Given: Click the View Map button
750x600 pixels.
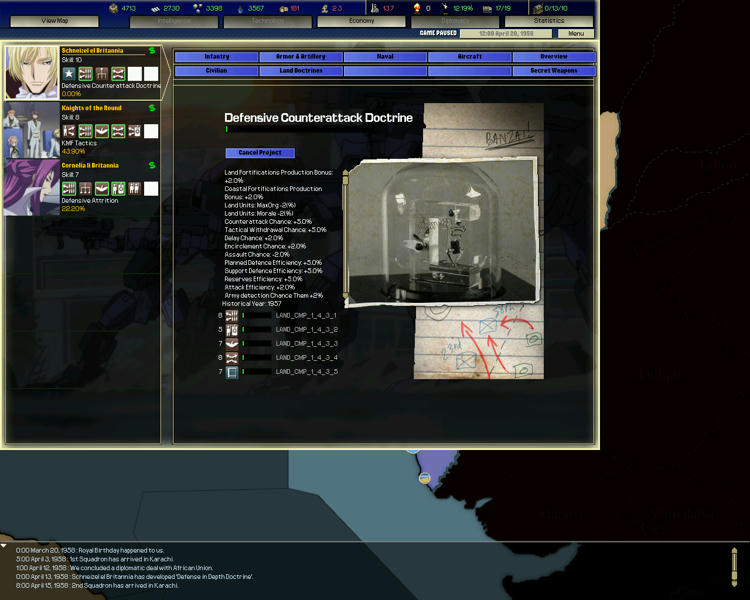Looking at the screenshot, I should (55, 21).
